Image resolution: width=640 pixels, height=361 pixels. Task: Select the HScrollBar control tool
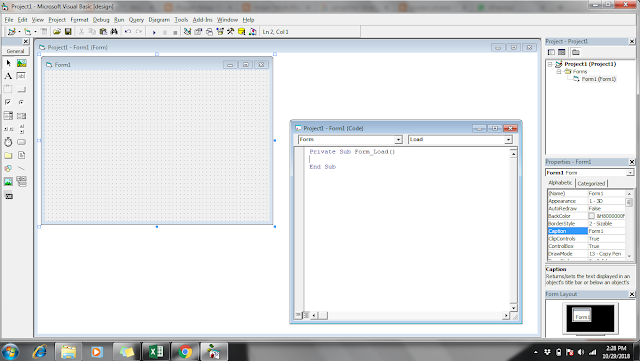pos(9,129)
